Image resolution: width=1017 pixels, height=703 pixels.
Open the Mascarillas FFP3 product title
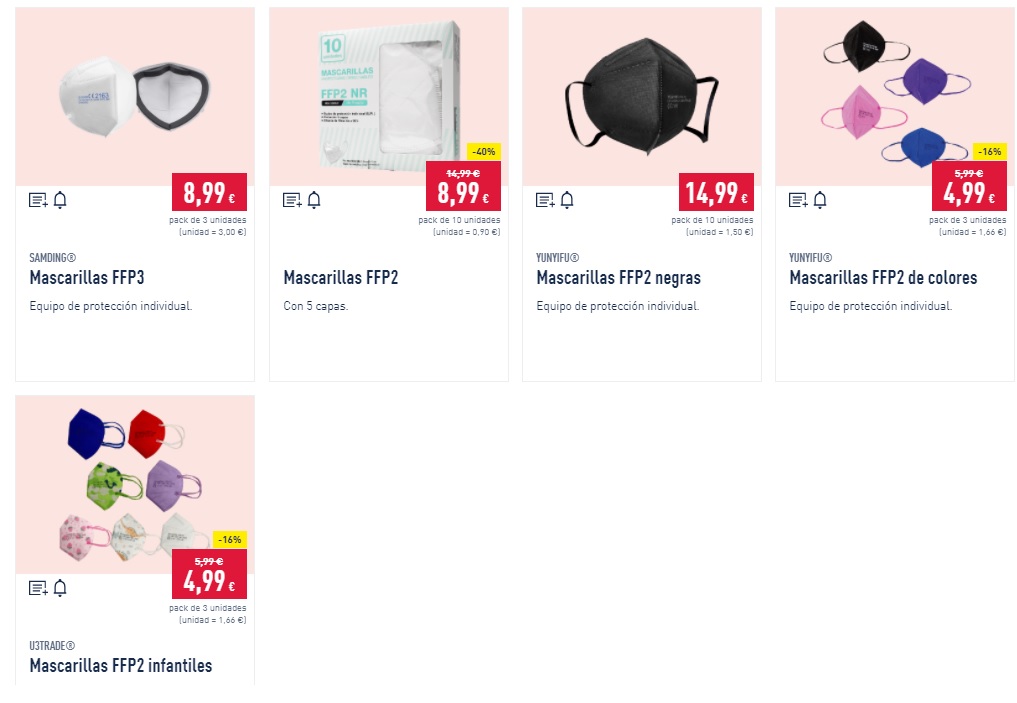pos(87,278)
